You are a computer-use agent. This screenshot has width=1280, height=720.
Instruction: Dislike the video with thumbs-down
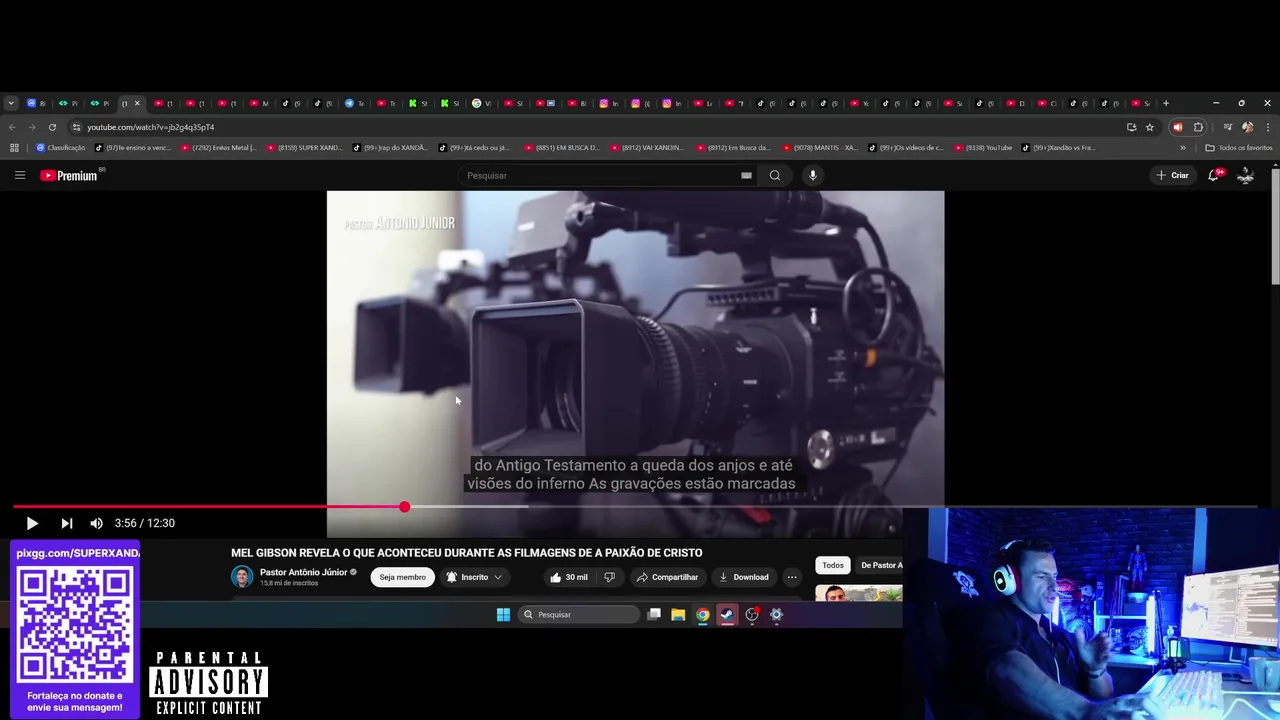click(610, 577)
